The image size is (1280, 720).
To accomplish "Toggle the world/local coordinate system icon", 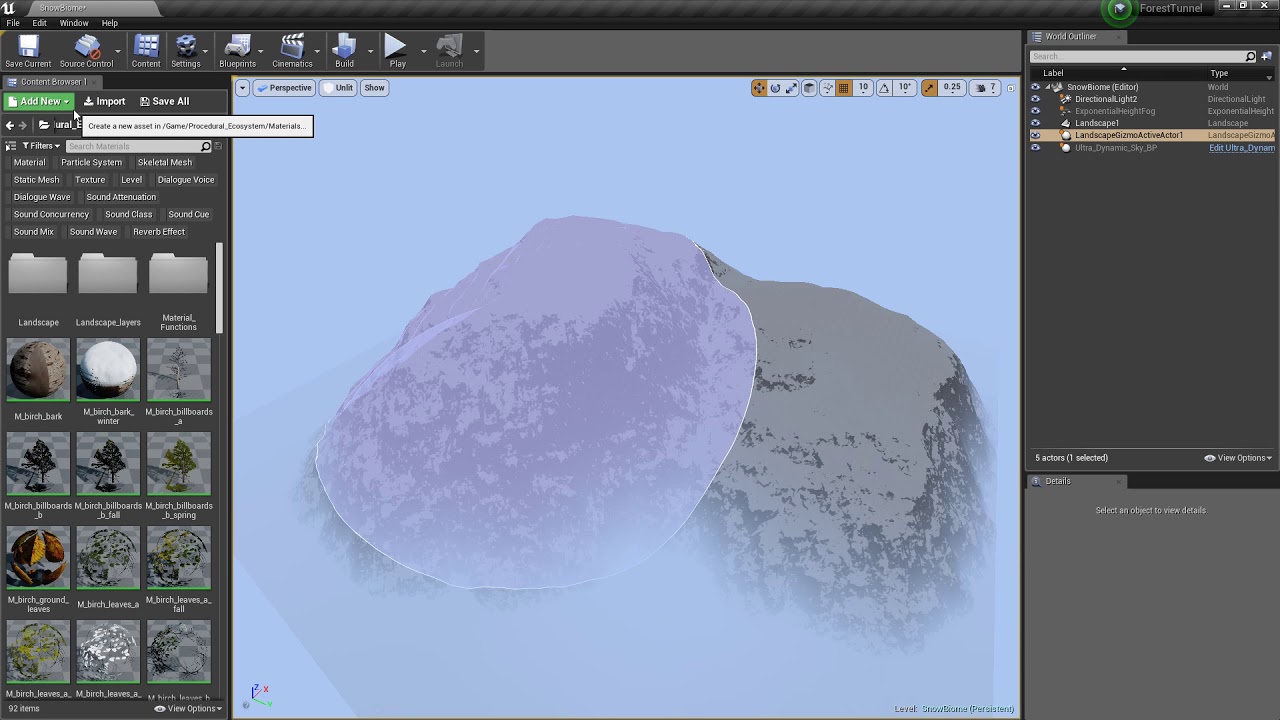I will [x=809, y=88].
